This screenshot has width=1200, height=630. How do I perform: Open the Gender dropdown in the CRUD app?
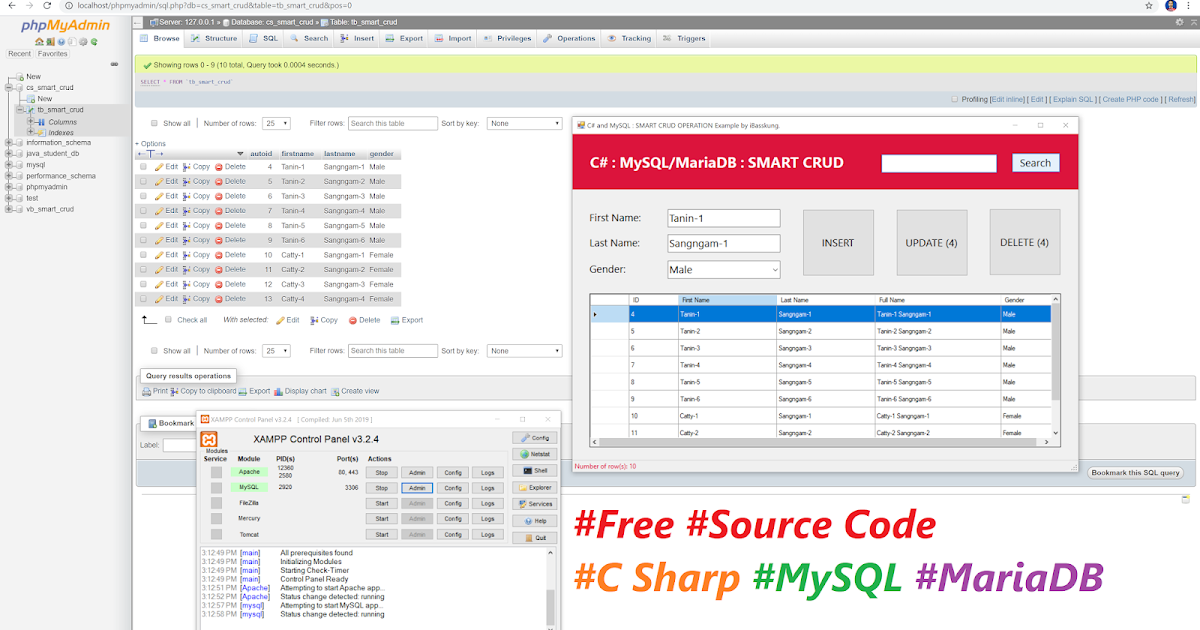[723, 269]
